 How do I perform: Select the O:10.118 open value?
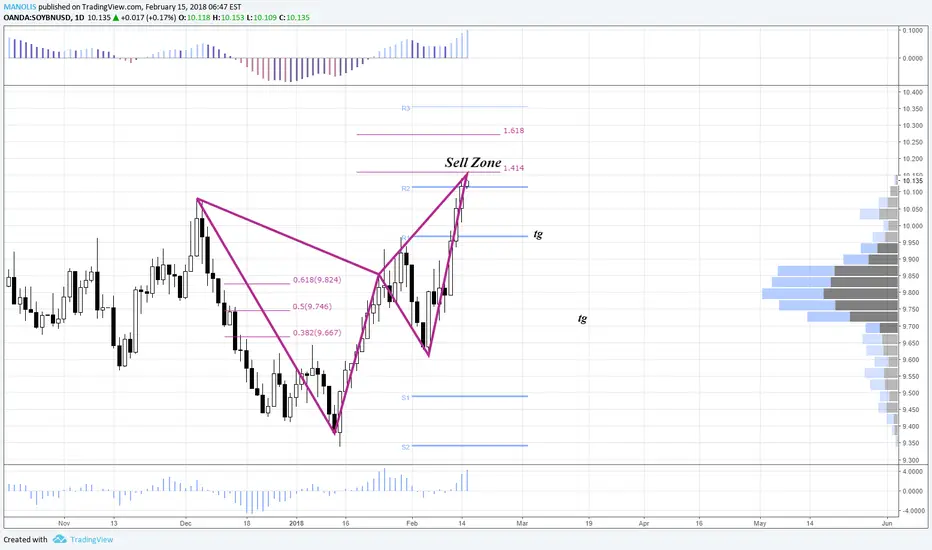(194, 18)
